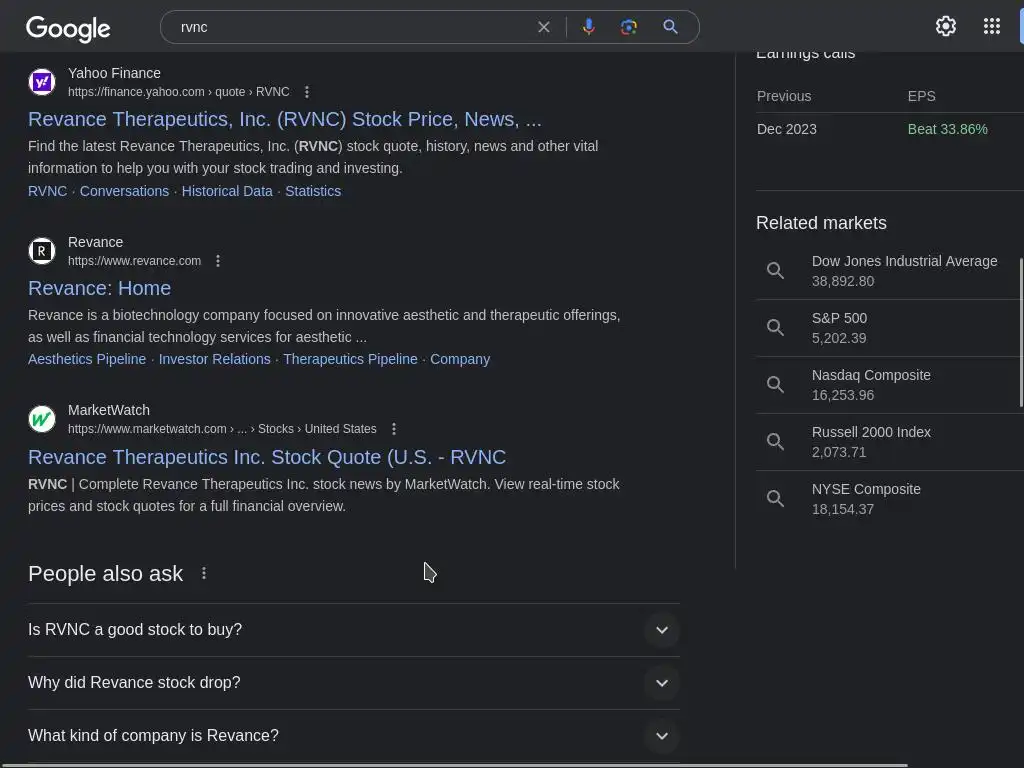The height and width of the screenshot is (768, 1024).
Task: Click the horizontal scrollbar at page bottom
Action: pyautogui.click(x=453, y=765)
